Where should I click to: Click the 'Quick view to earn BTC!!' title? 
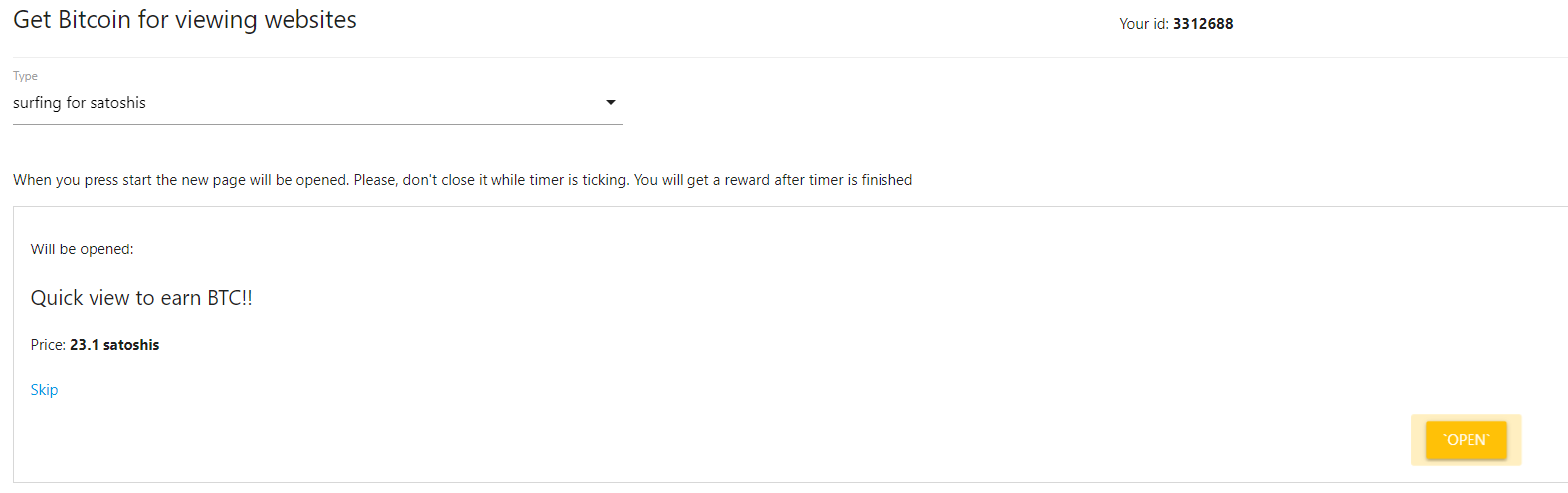coord(141,298)
